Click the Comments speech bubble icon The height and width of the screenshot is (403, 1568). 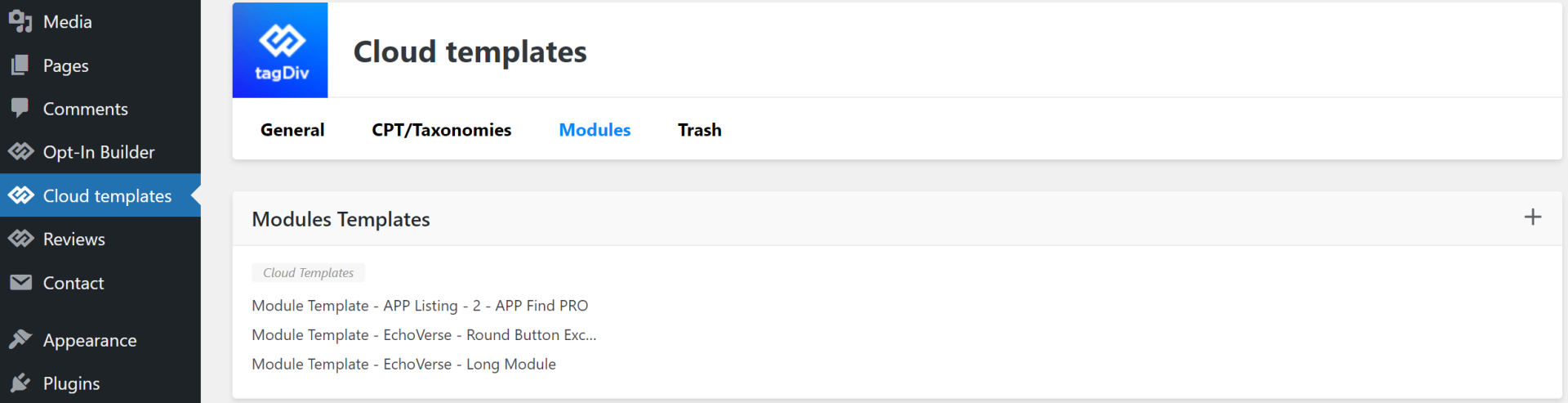click(20, 108)
